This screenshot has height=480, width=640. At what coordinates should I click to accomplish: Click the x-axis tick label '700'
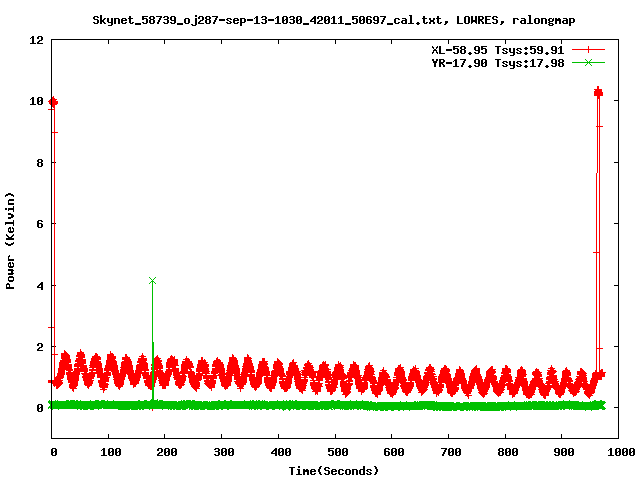point(451,452)
